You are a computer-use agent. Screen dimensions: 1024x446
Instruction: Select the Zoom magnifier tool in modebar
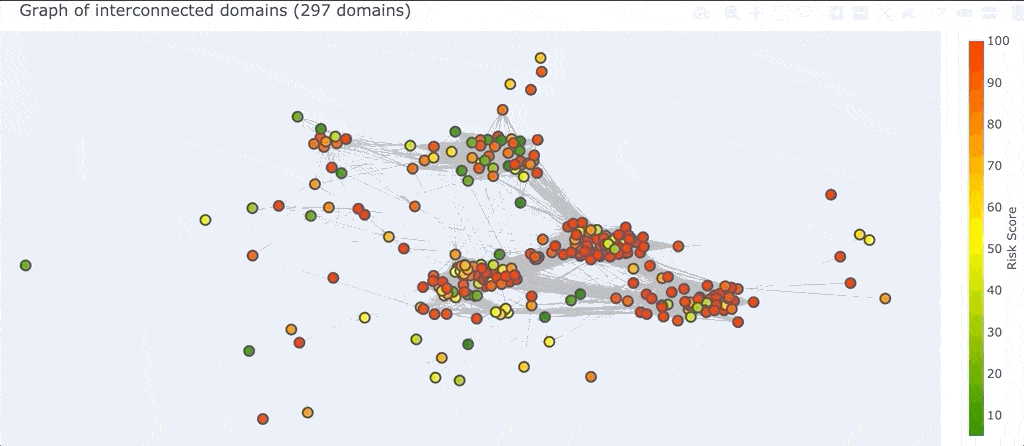731,13
